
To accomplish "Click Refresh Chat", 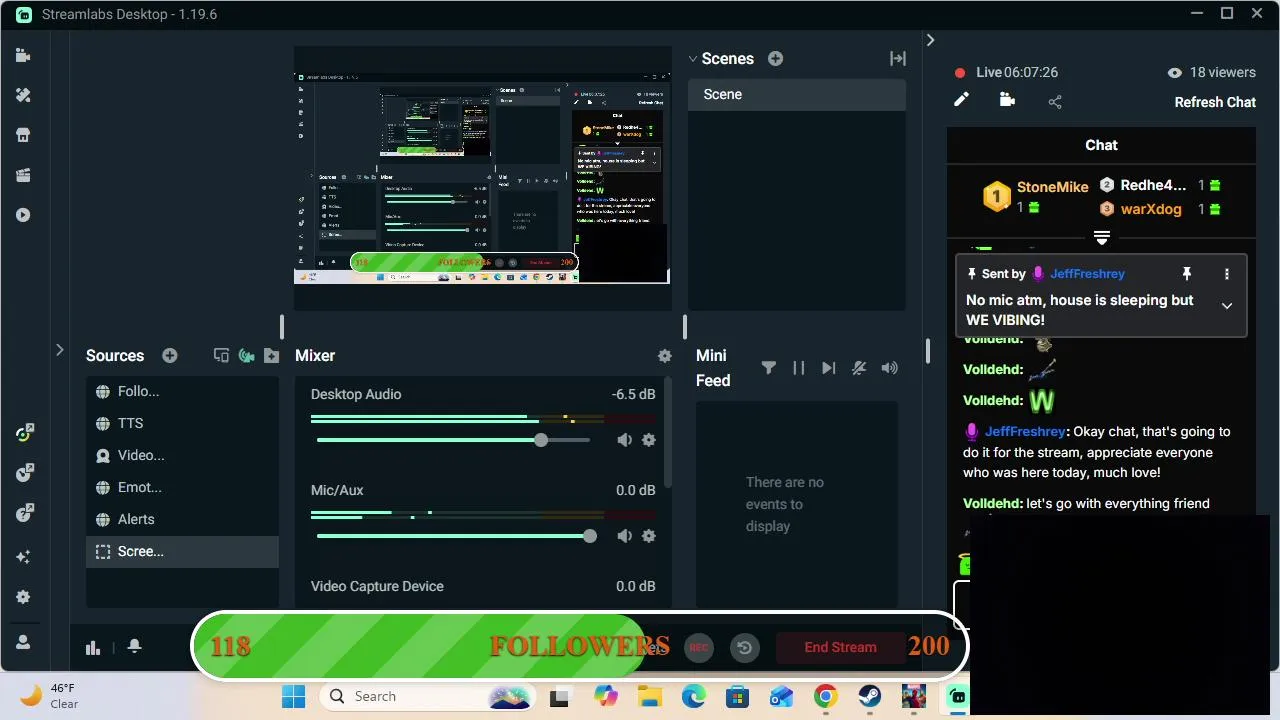I will coord(1215,102).
